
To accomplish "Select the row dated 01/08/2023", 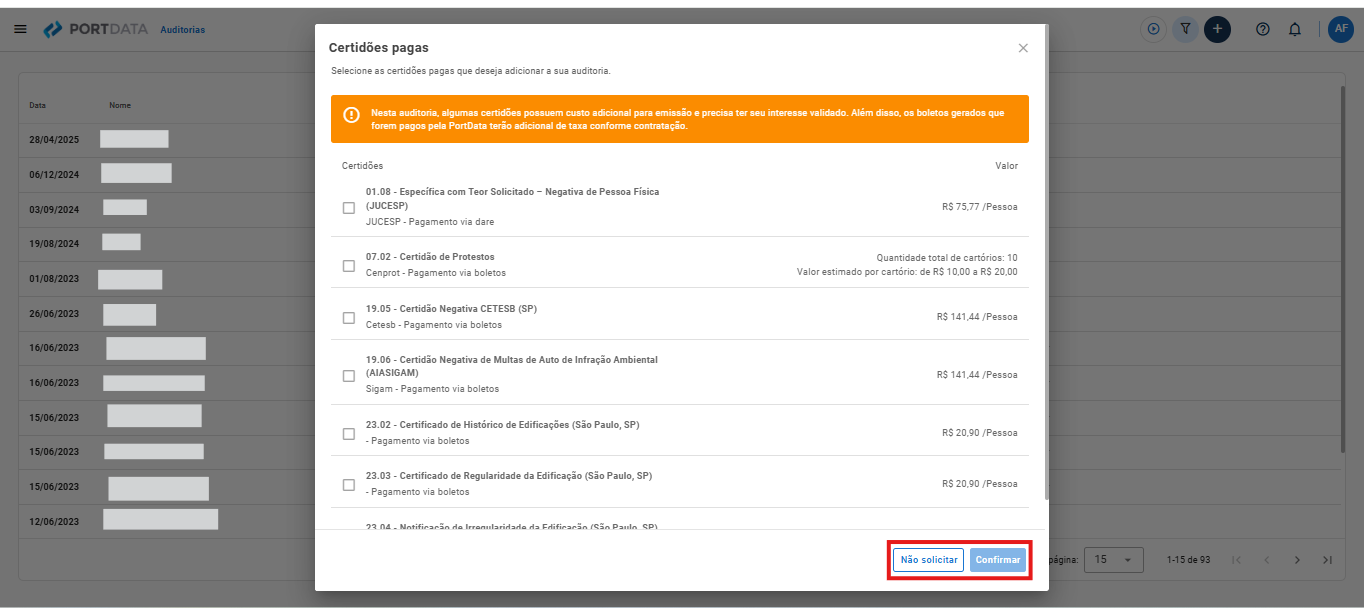I will tap(680, 278).
